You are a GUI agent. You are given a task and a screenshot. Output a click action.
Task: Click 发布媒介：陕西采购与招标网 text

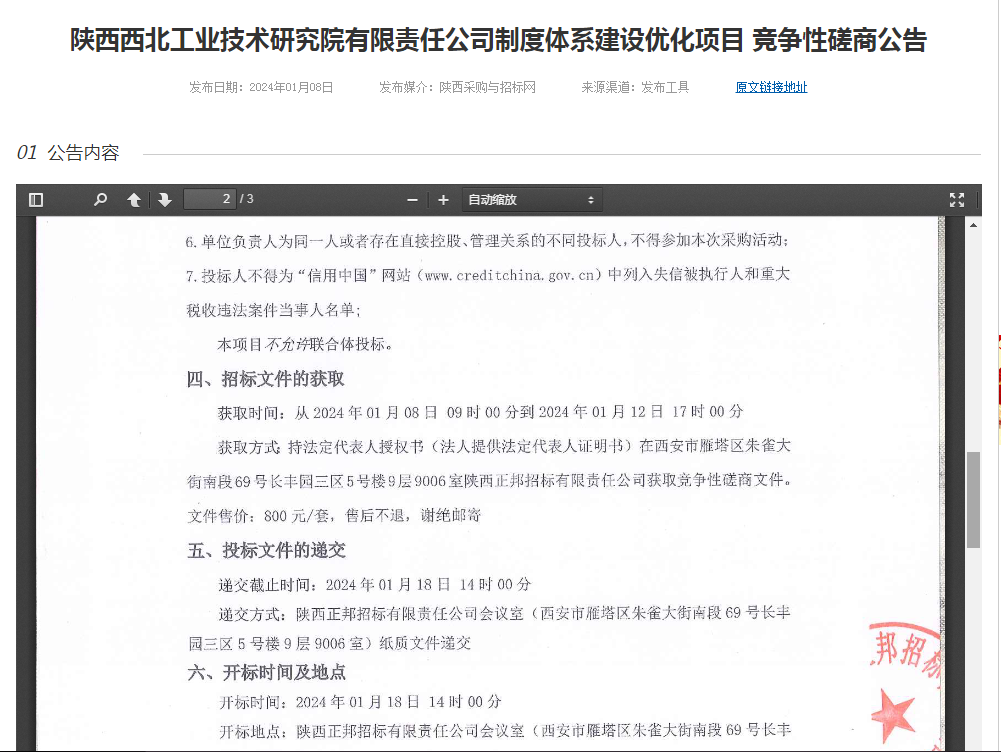point(457,87)
